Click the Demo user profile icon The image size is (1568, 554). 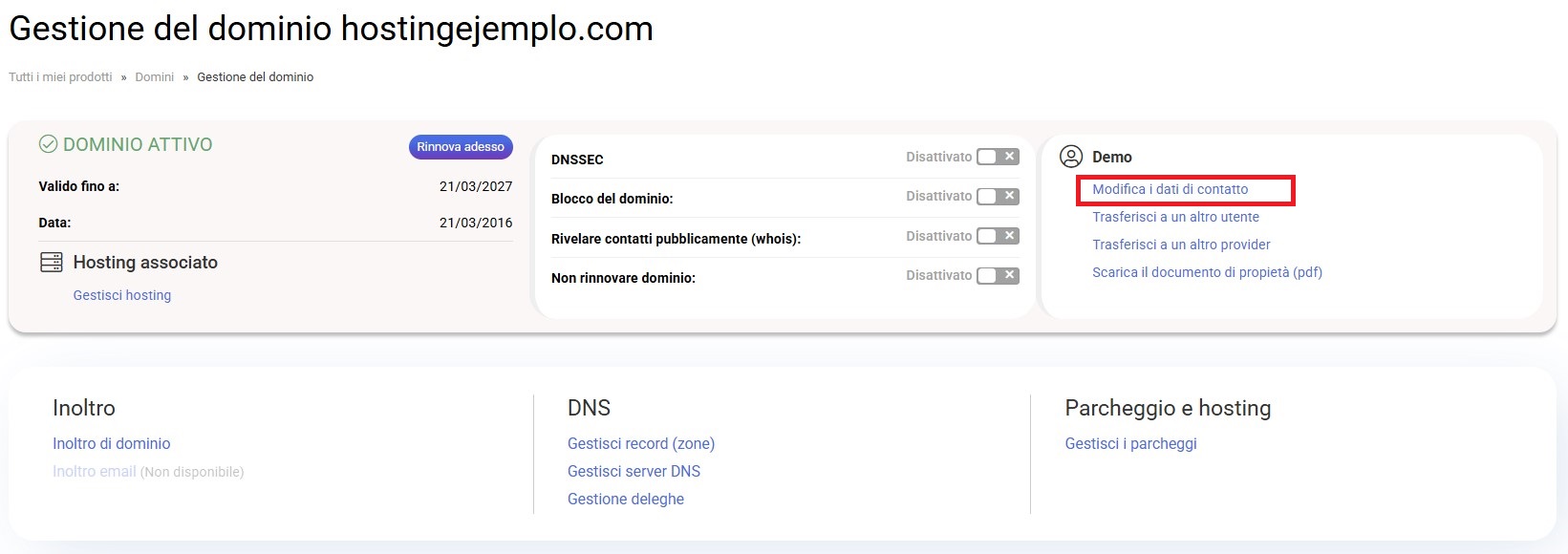[x=1071, y=157]
